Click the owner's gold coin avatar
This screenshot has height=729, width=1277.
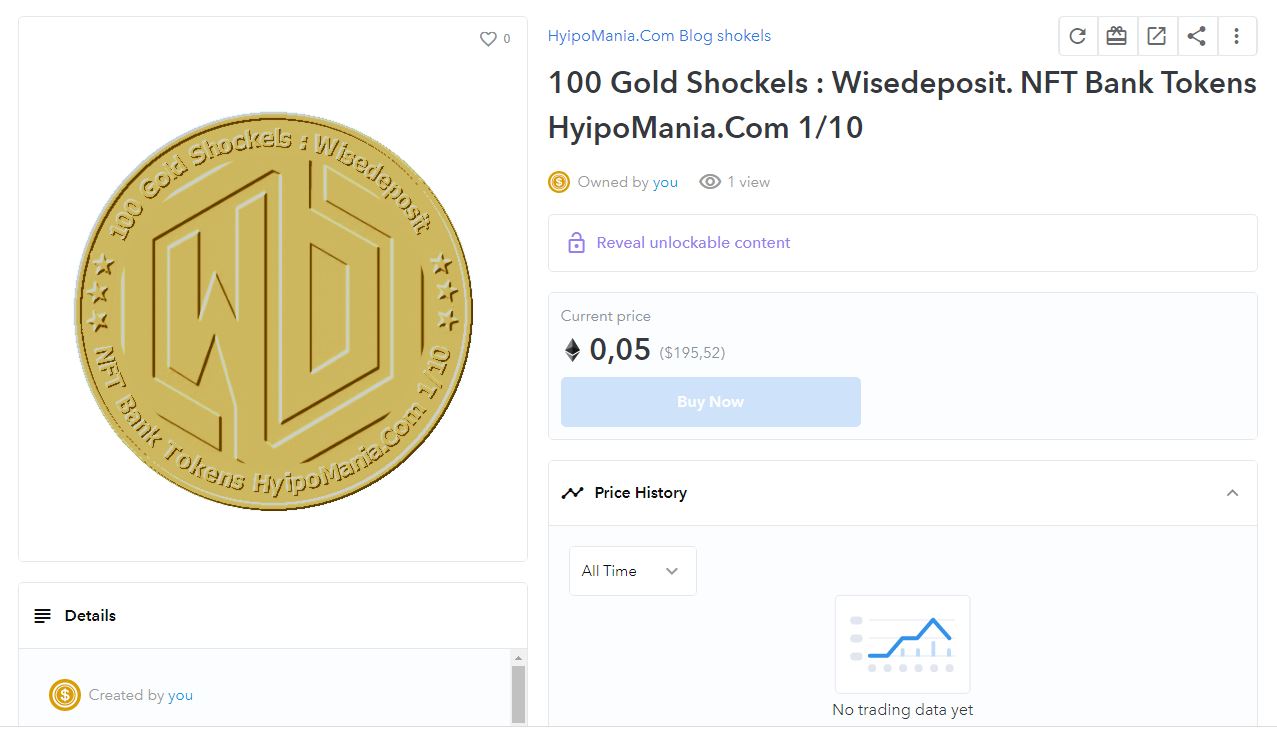coord(559,182)
